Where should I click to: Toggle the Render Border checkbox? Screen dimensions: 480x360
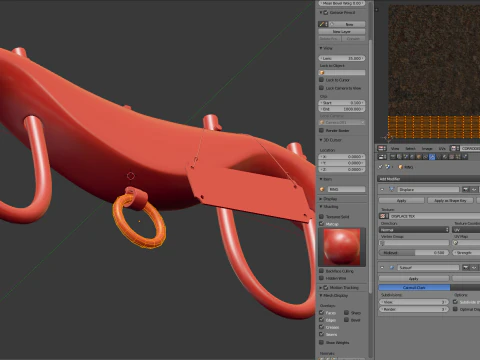[321, 130]
